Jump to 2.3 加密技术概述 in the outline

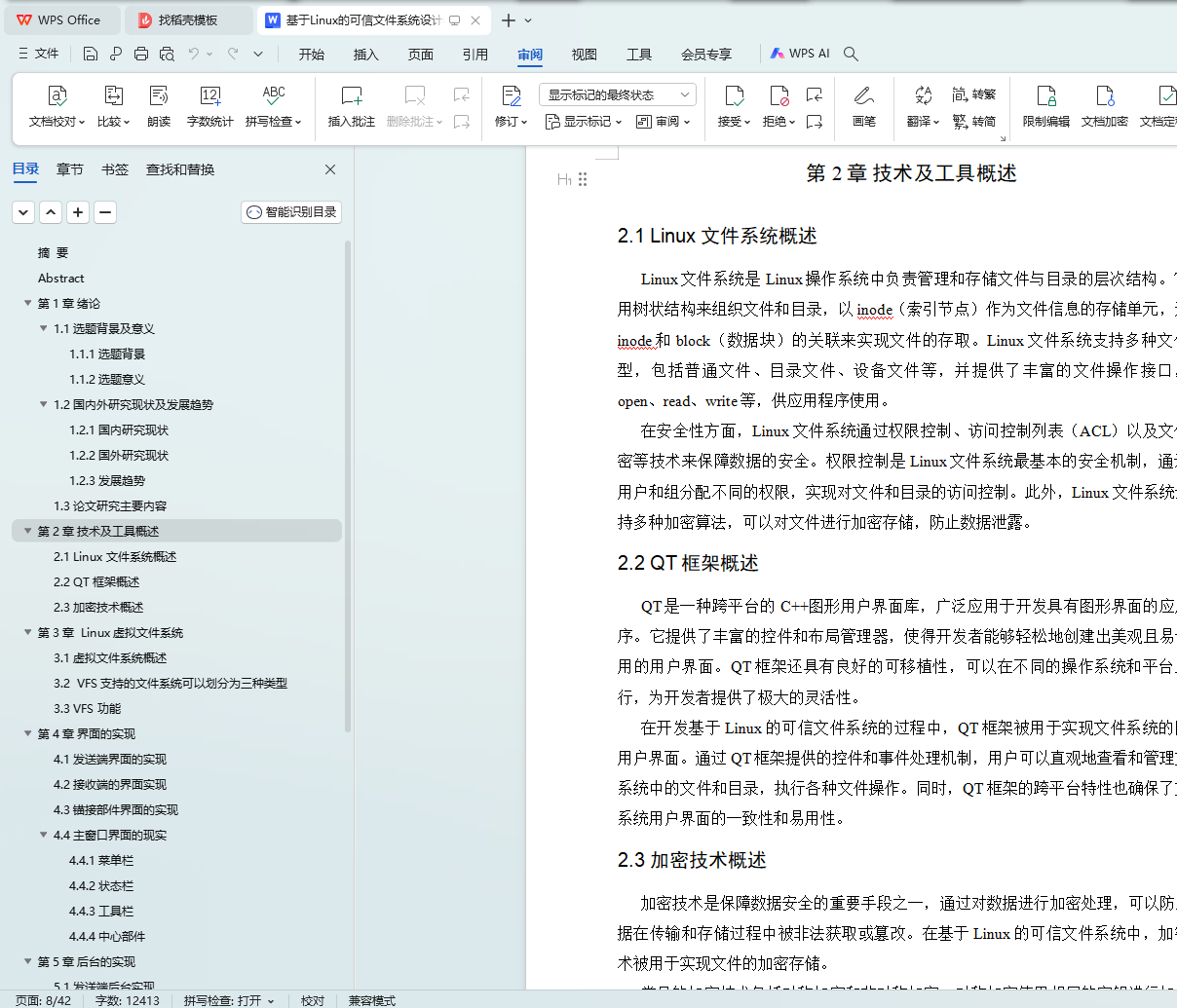pyautogui.click(x=98, y=607)
